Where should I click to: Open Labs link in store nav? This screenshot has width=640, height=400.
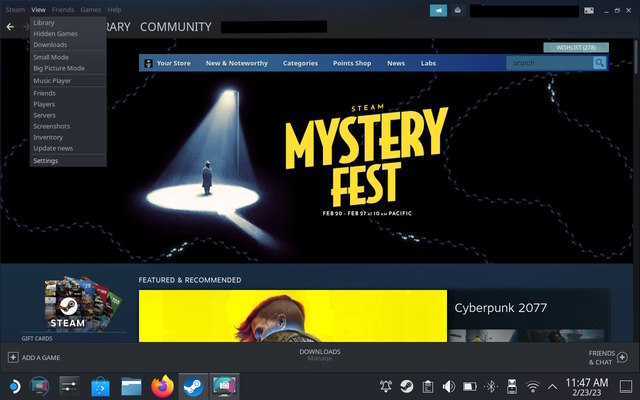pyautogui.click(x=428, y=63)
